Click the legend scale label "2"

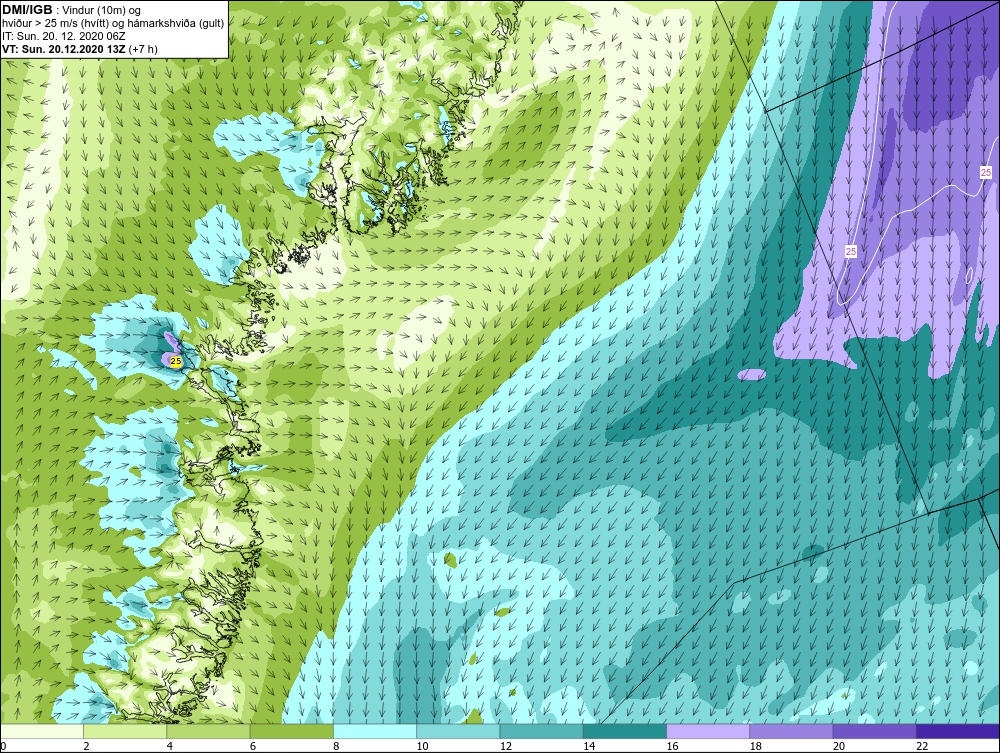(x=86, y=746)
